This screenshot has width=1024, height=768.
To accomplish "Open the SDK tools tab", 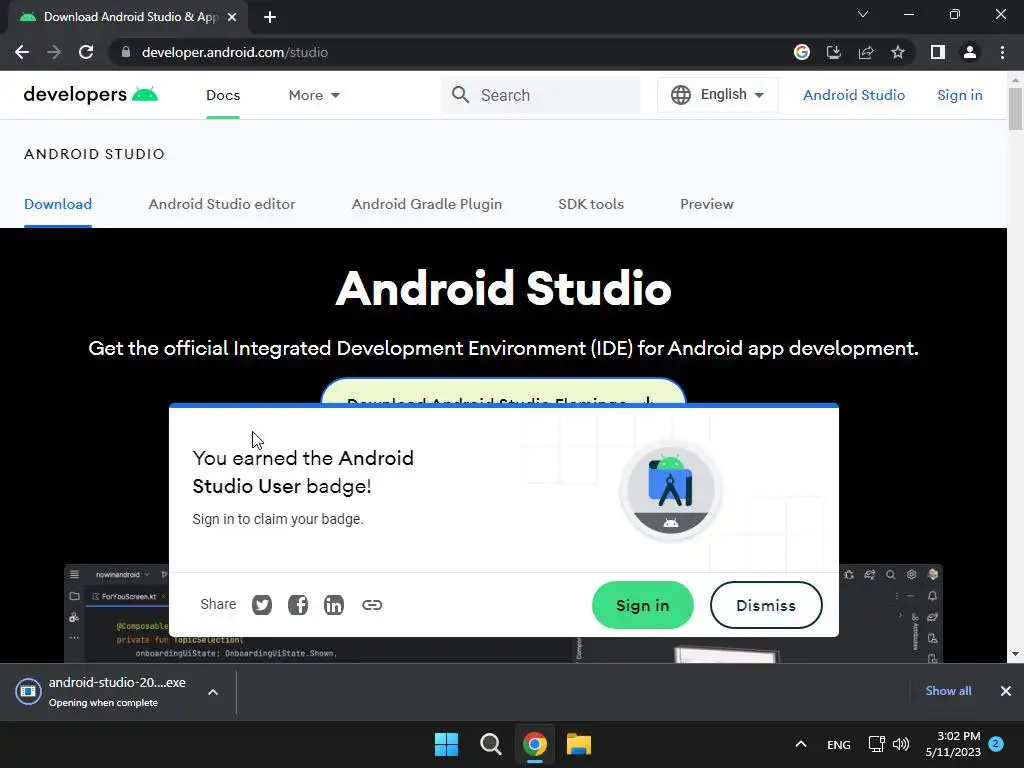I will [591, 204].
